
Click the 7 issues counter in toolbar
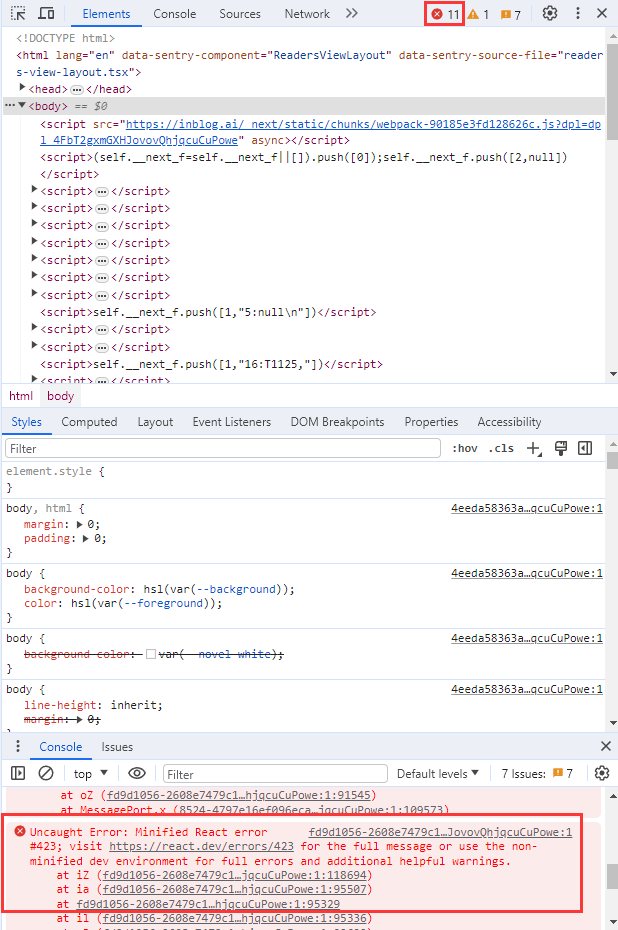click(x=511, y=14)
